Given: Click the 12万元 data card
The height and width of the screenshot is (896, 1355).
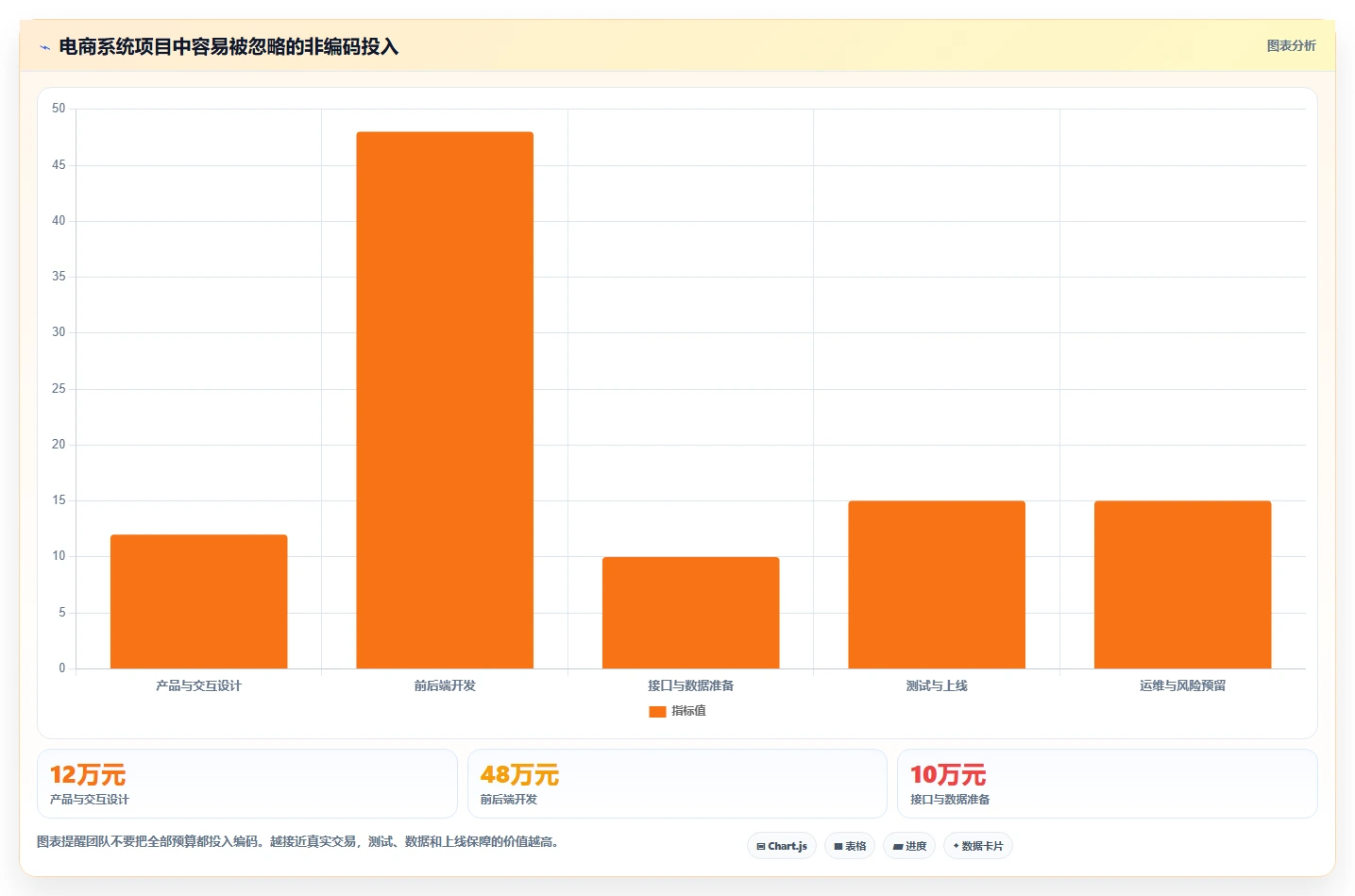Looking at the screenshot, I should 247,784.
